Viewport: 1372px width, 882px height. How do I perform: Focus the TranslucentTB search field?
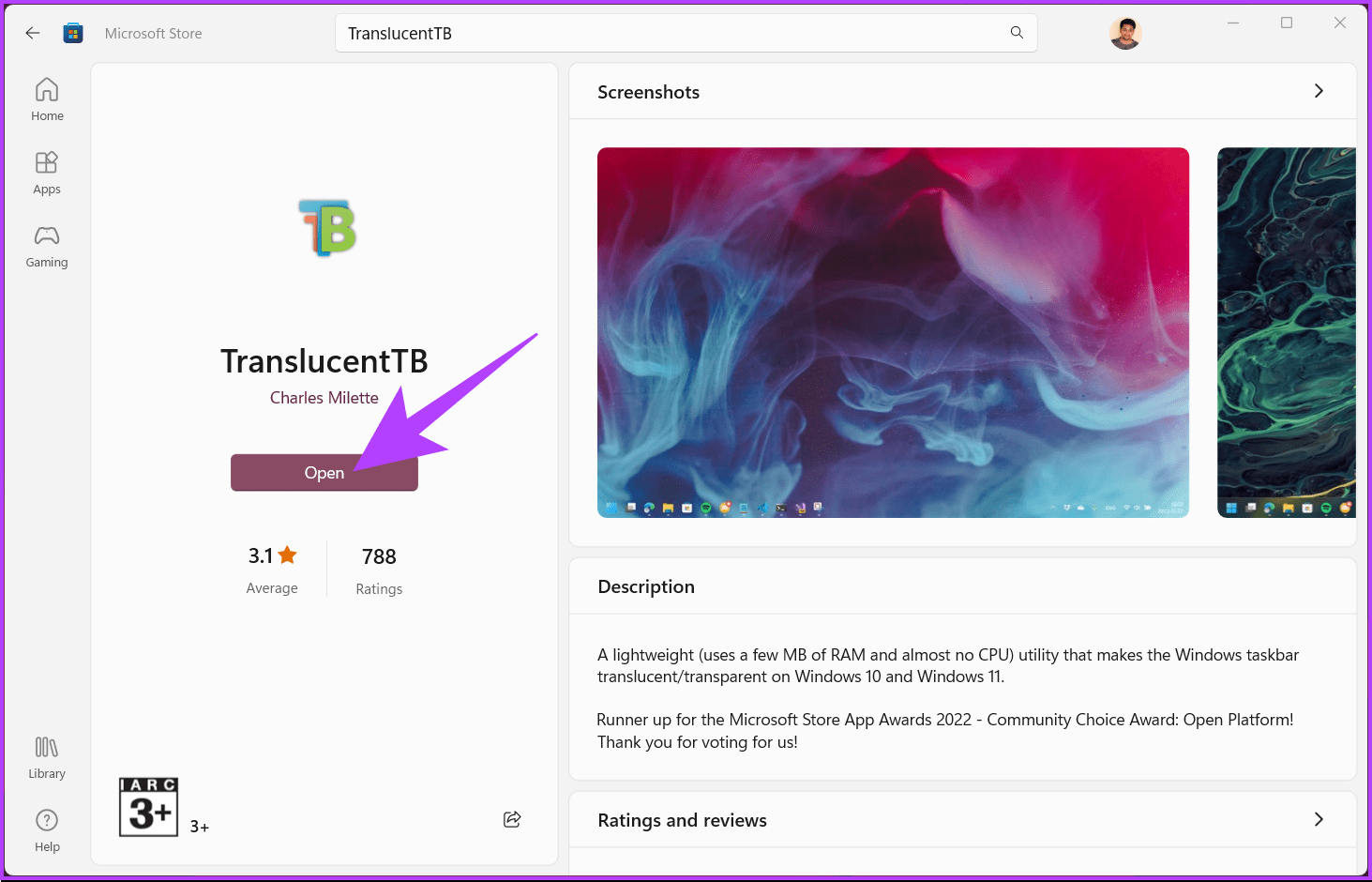(x=686, y=33)
